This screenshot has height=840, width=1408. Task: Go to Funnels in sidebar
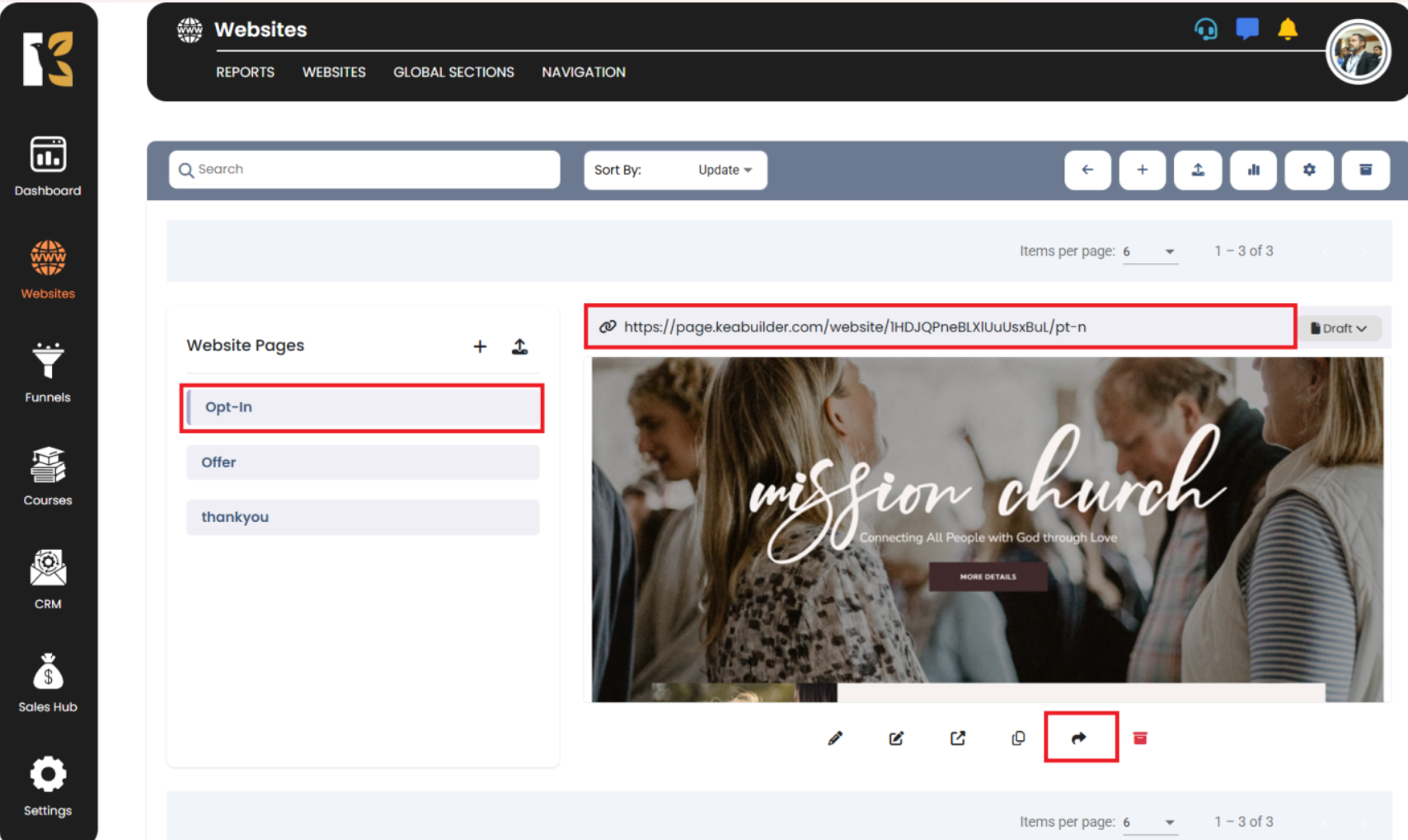[x=48, y=373]
